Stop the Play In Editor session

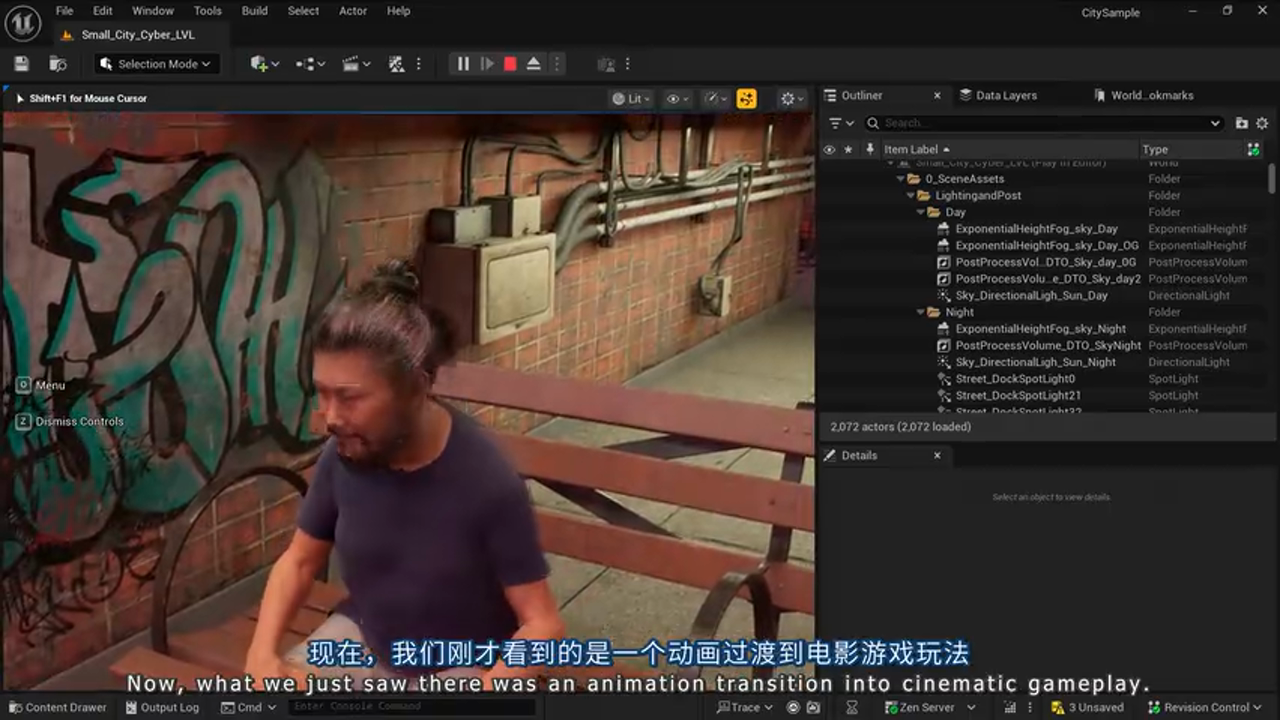509,63
